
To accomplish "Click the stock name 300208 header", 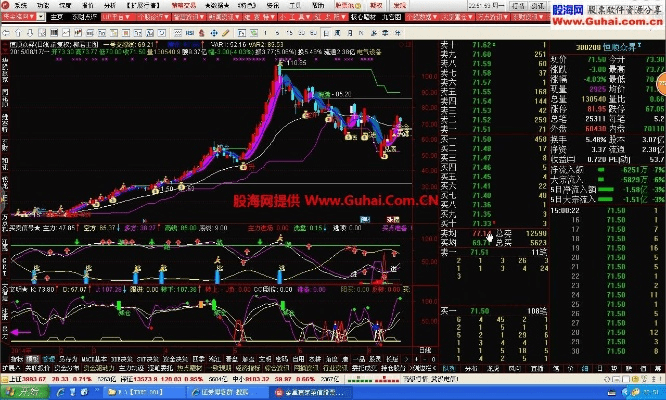I will pos(608,47).
